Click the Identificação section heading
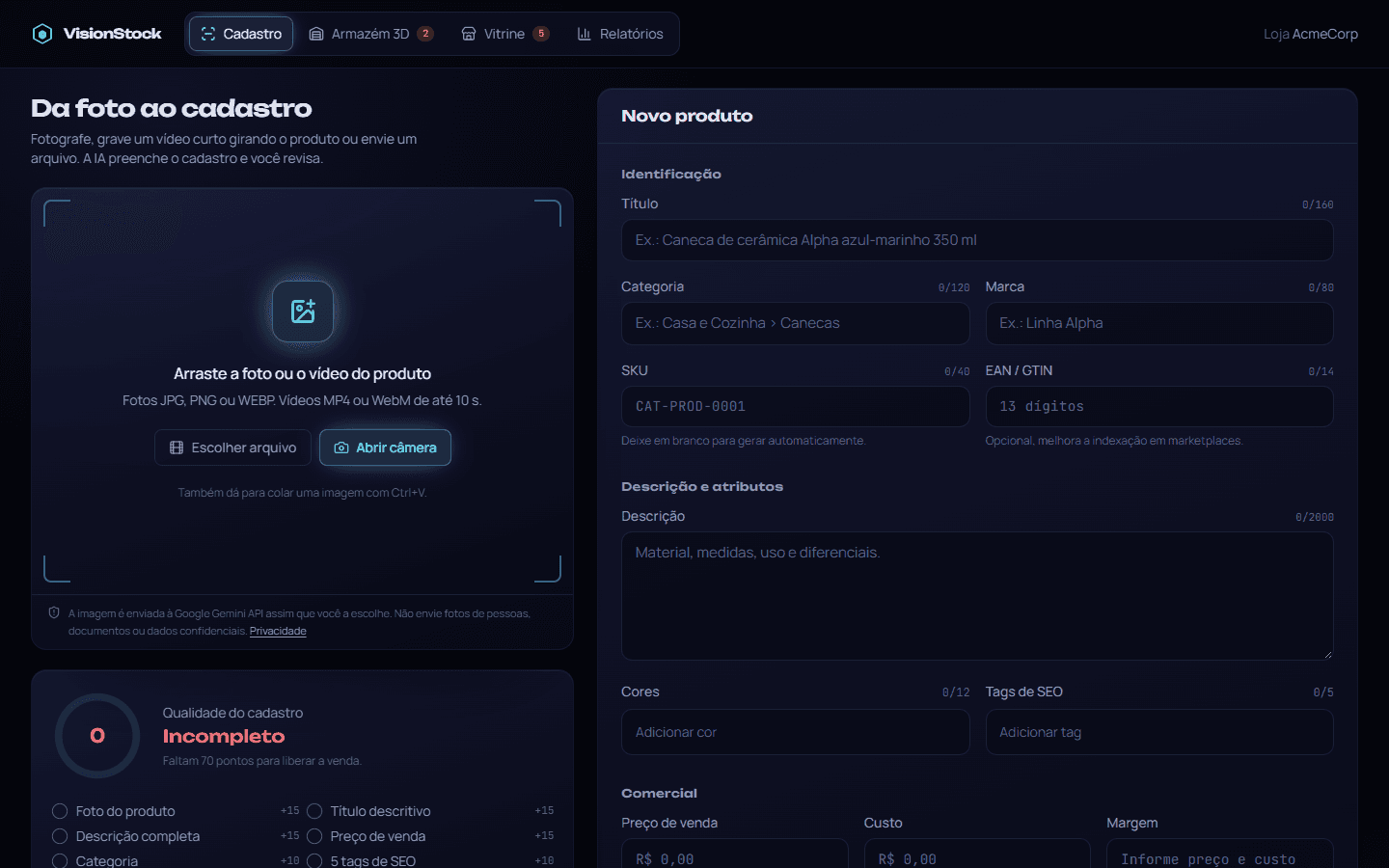Screen dimensions: 1389x868 click(671, 175)
